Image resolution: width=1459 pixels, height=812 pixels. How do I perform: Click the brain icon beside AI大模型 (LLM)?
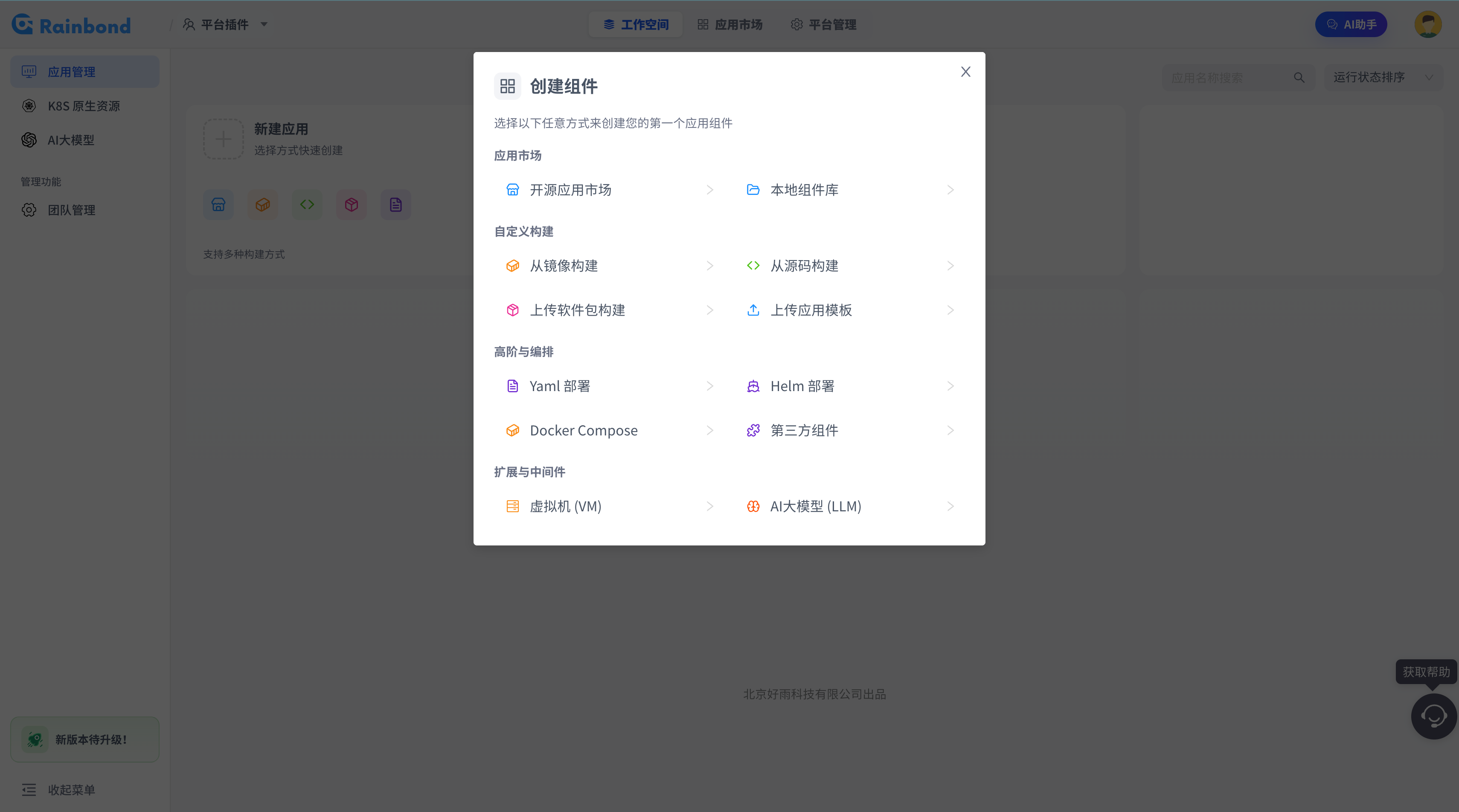753,506
